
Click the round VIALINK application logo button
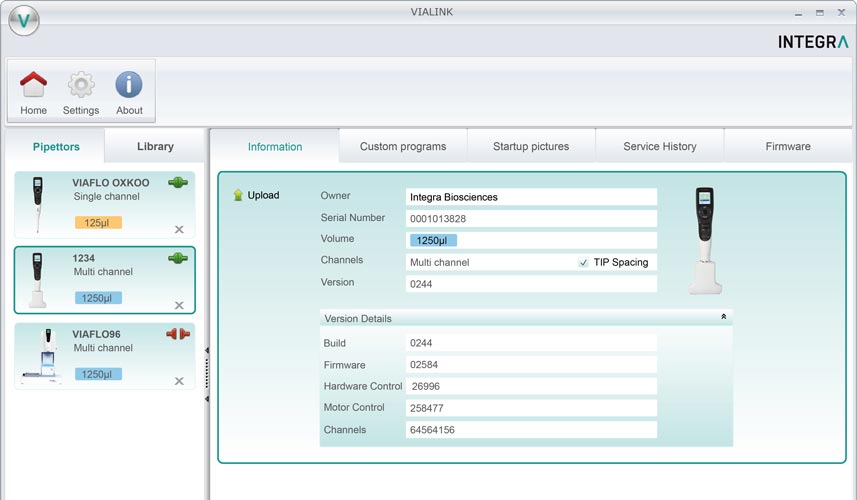click(x=23, y=20)
